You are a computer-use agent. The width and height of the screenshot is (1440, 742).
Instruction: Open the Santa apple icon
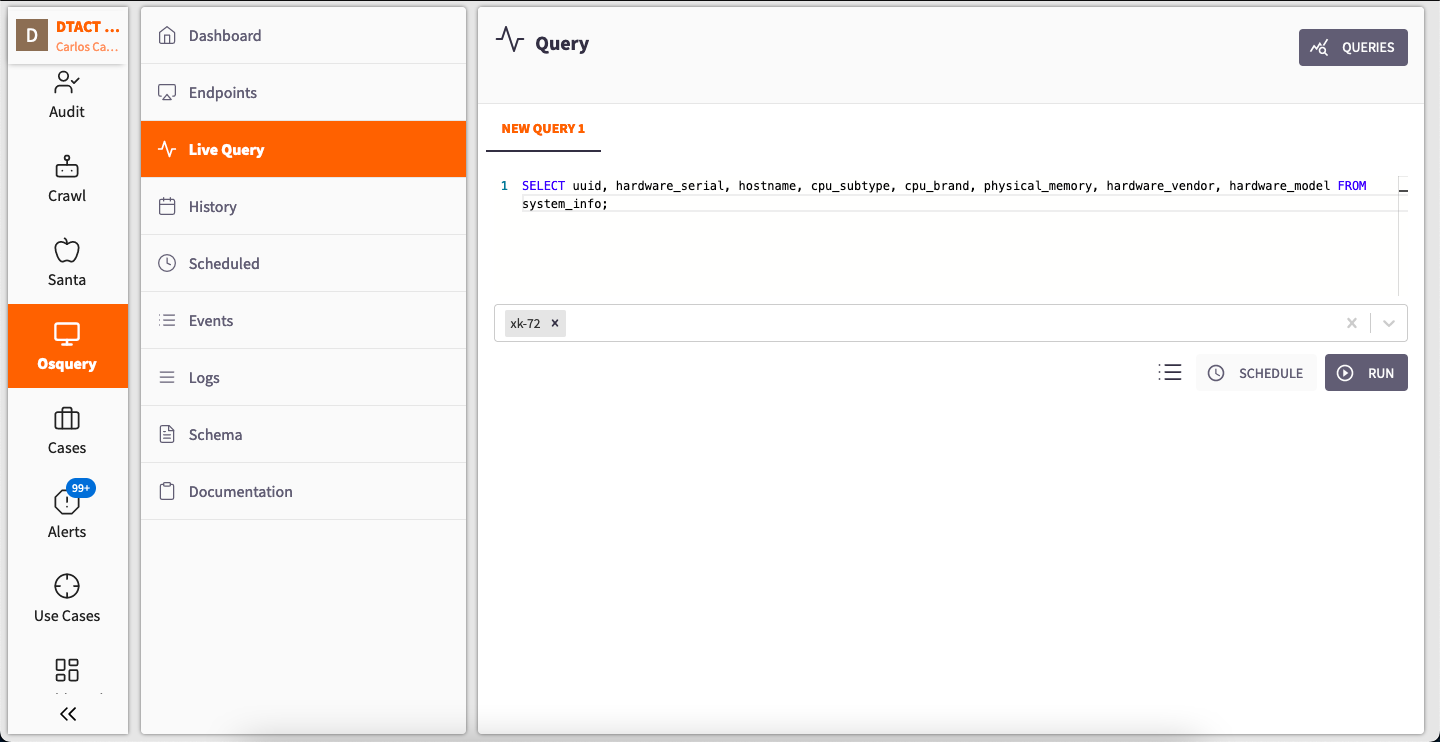coord(67,250)
